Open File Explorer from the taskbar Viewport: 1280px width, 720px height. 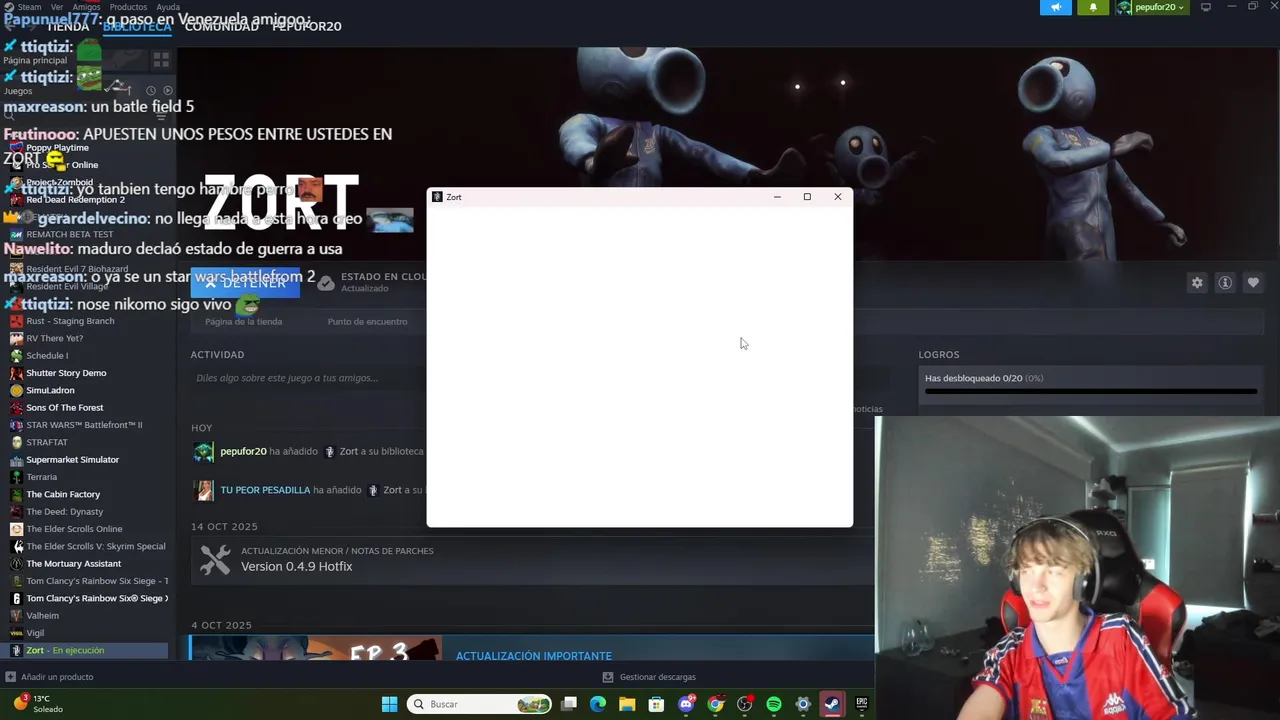tap(627, 704)
